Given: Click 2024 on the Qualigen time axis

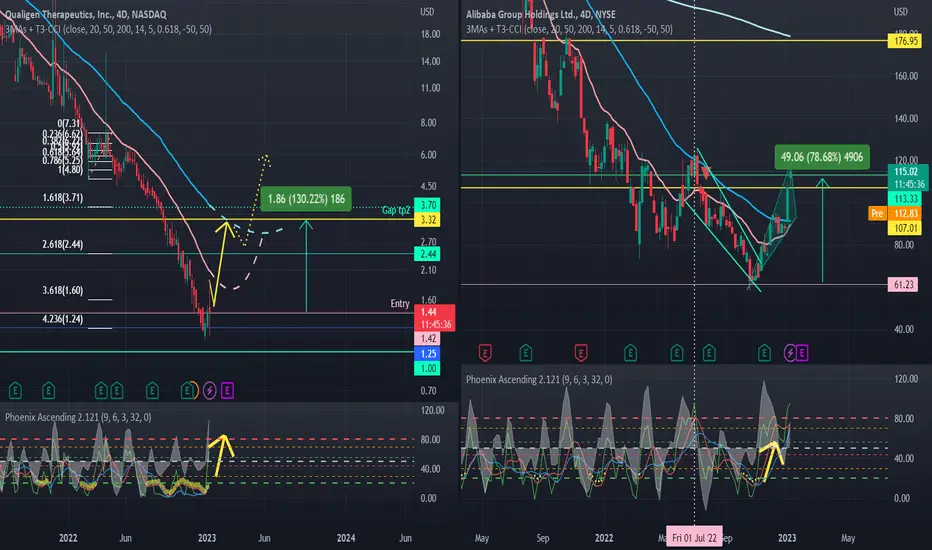Looking at the screenshot, I should [346, 538].
